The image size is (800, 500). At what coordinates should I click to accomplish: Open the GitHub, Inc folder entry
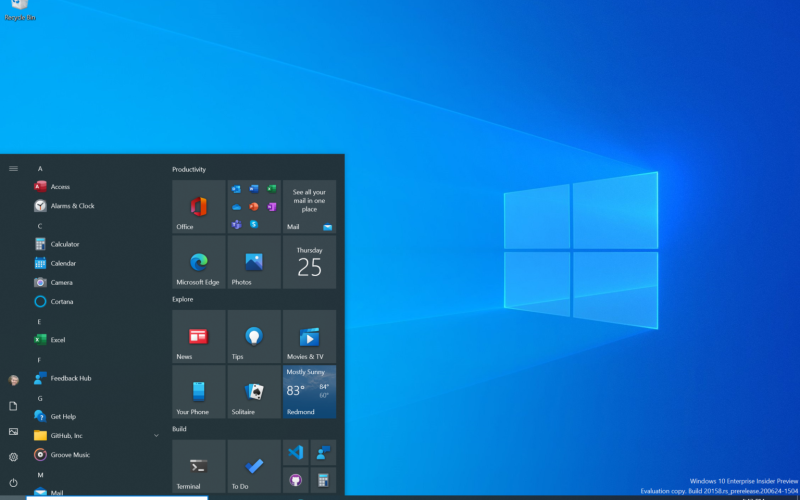pyautogui.click(x=97, y=435)
